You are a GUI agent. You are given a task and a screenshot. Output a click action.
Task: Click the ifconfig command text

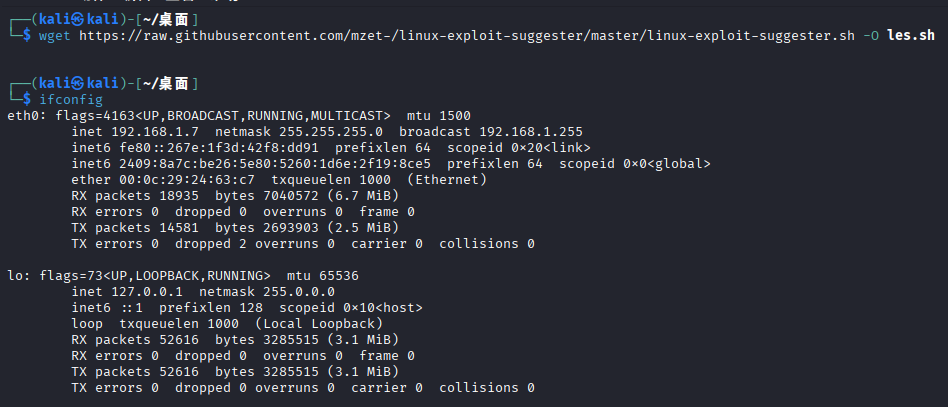[71, 99]
